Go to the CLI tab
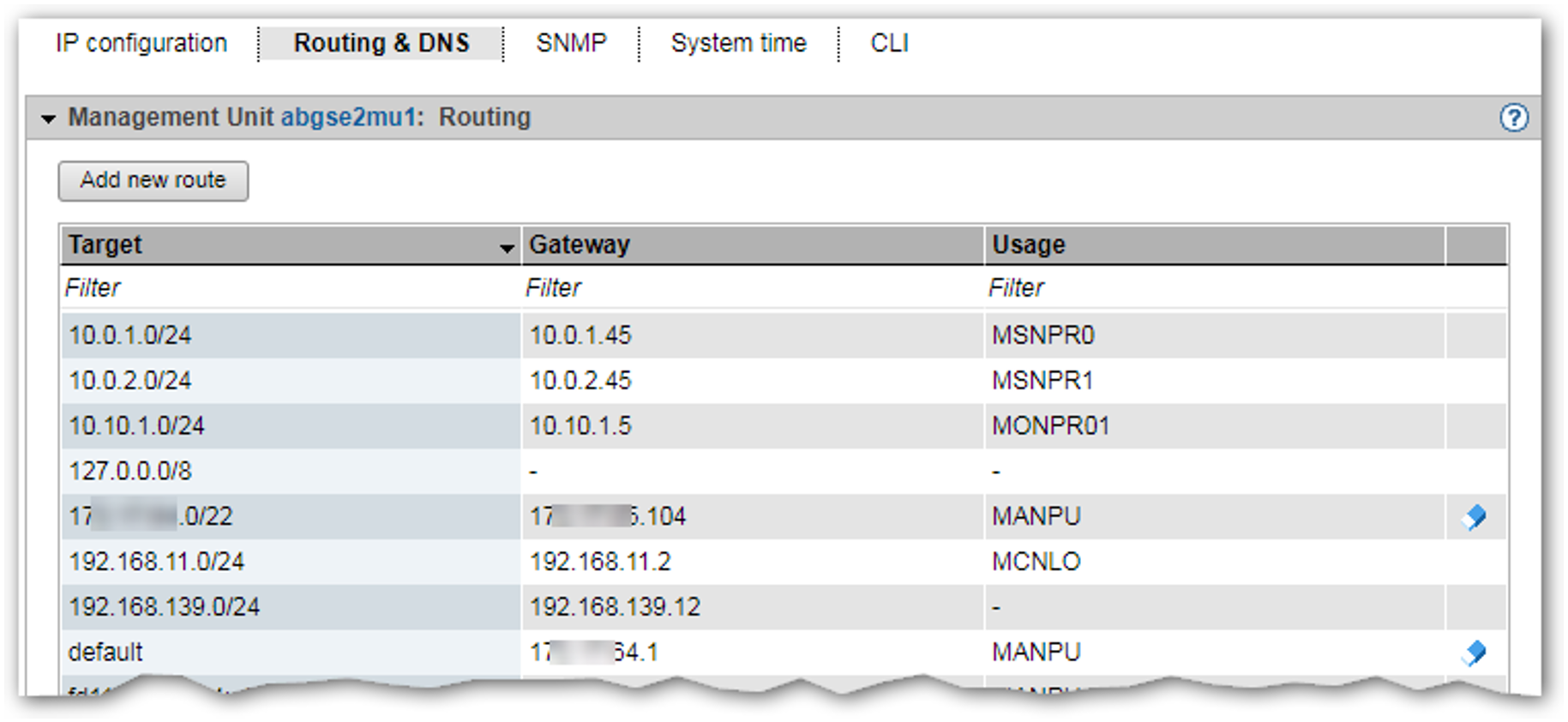Viewport: 1568px width, 722px height. click(x=889, y=43)
